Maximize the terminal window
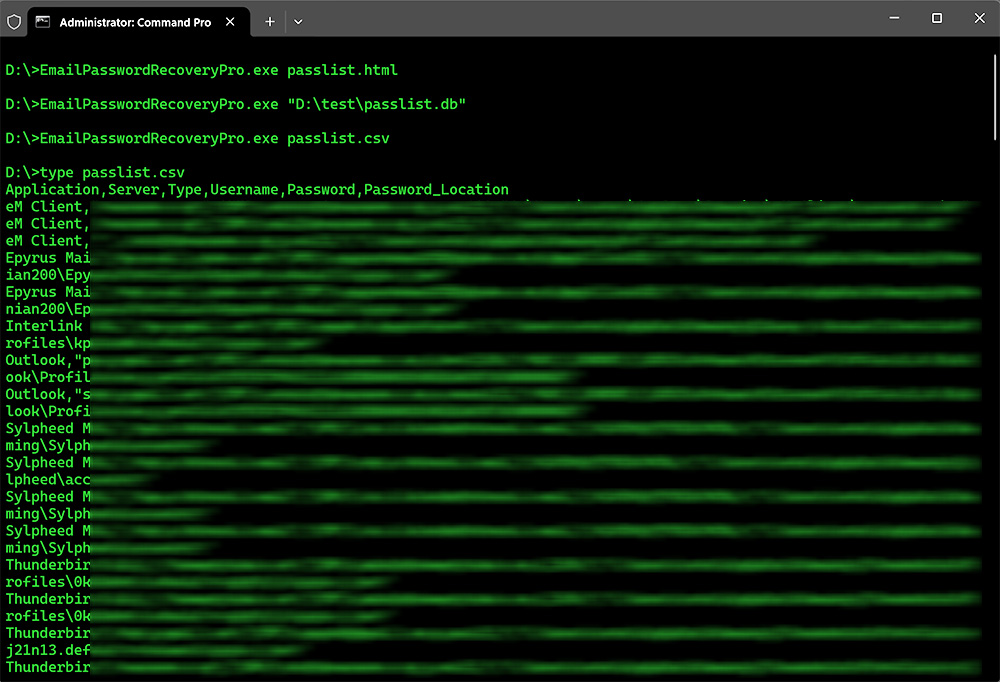Screen dimensions: 1000x682 (x=937, y=18)
